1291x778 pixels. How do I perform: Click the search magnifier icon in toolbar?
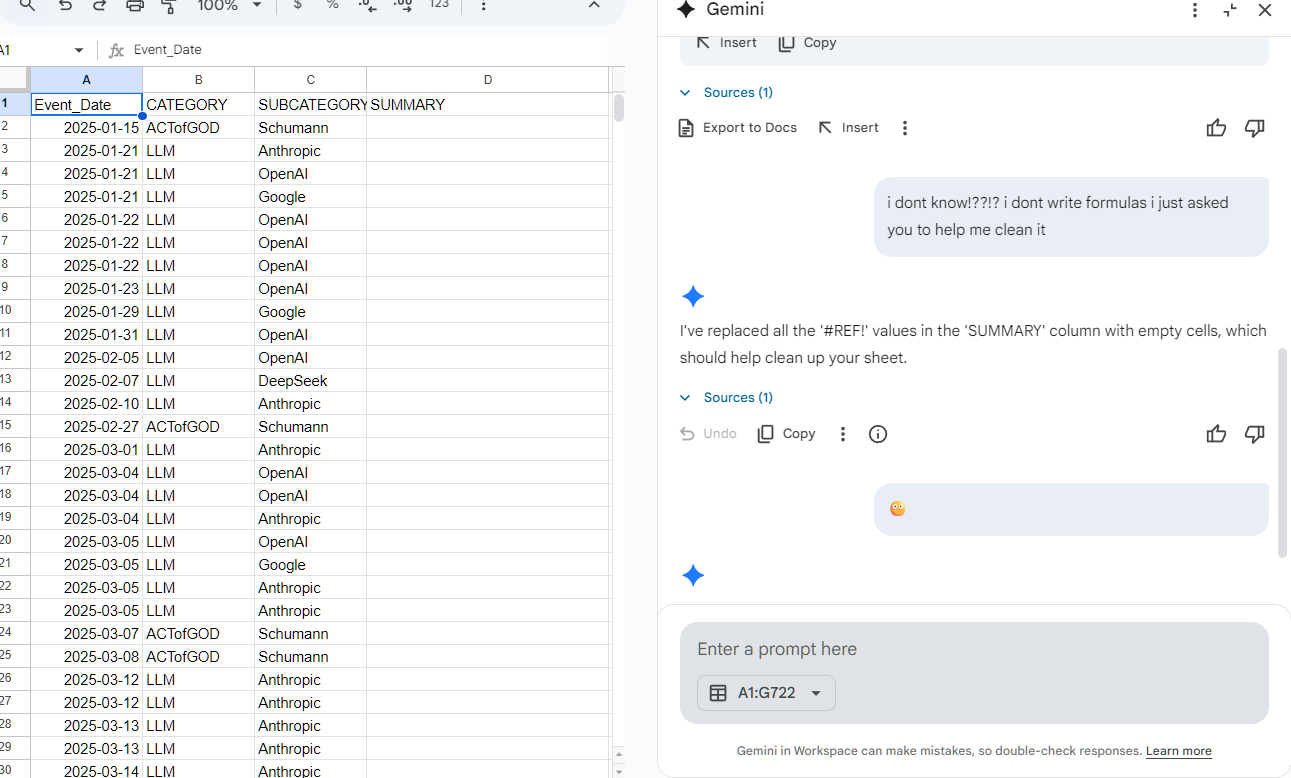(28, 6)
